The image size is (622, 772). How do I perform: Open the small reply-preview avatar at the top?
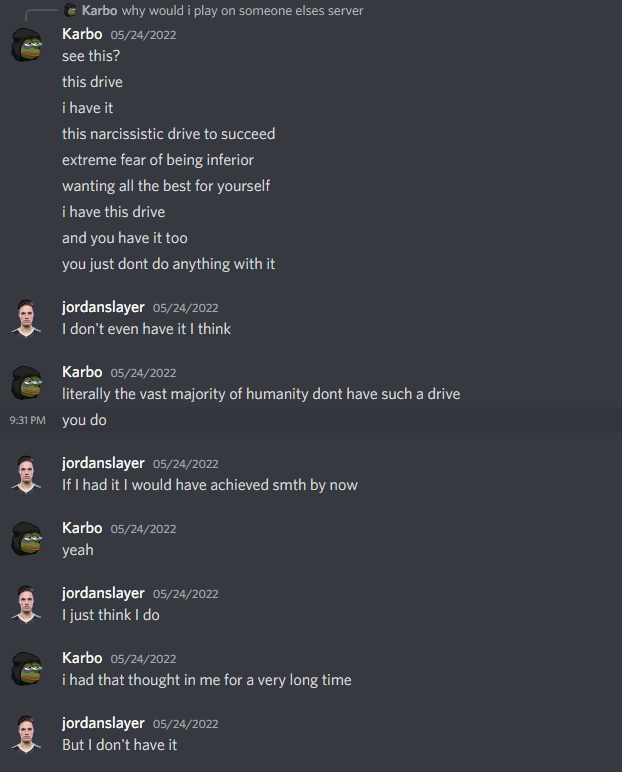coord(71,10)
